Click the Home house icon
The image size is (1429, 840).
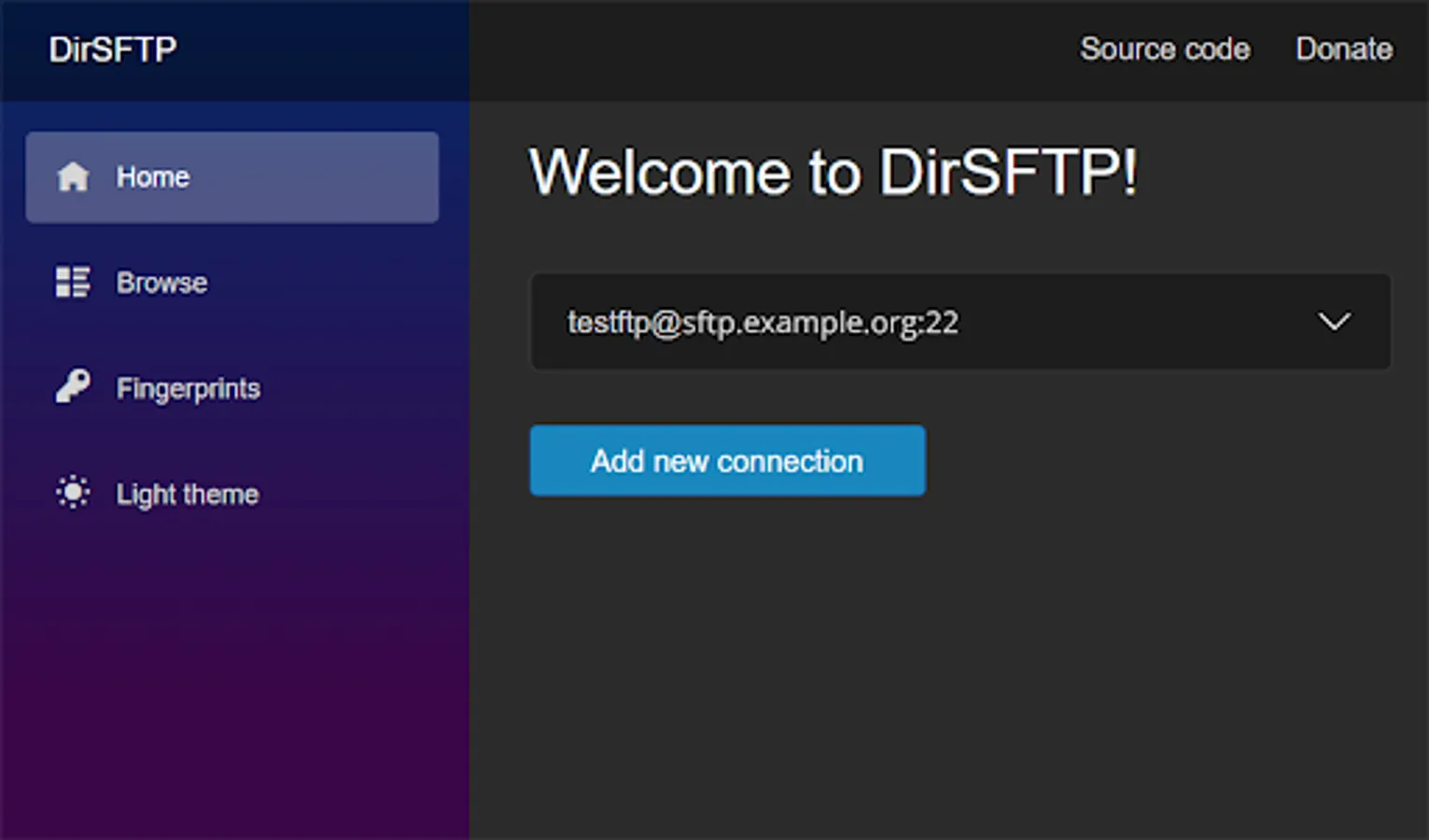[72, 177]
